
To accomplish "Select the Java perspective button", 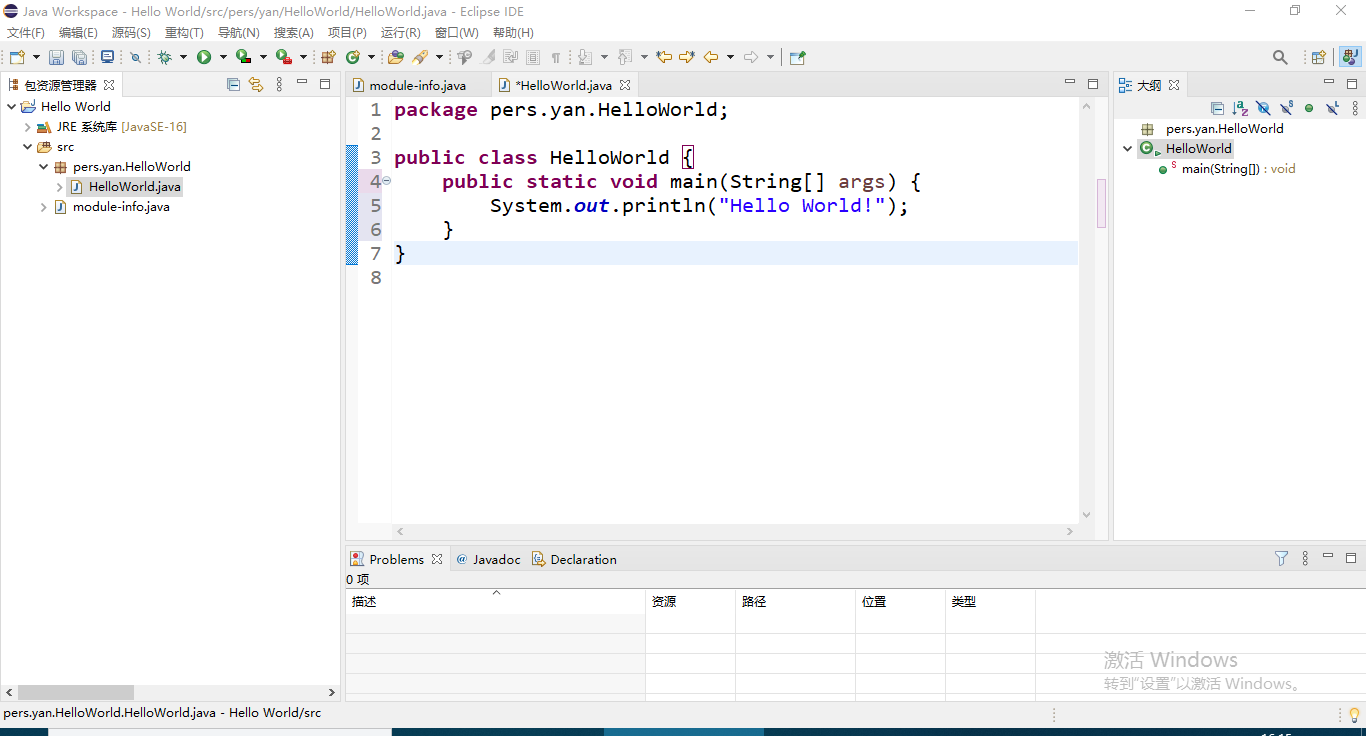I will click(1351, 58).
